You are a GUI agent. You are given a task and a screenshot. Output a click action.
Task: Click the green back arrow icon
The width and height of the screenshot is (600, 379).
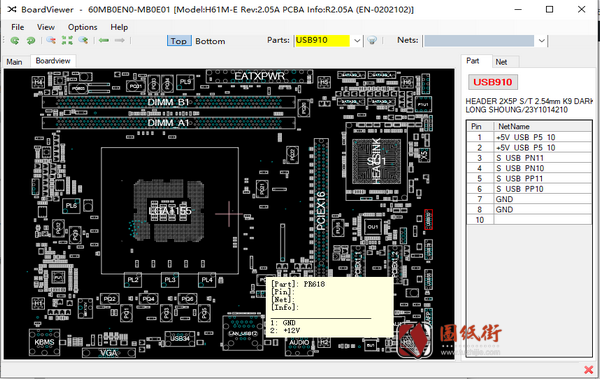104,40
